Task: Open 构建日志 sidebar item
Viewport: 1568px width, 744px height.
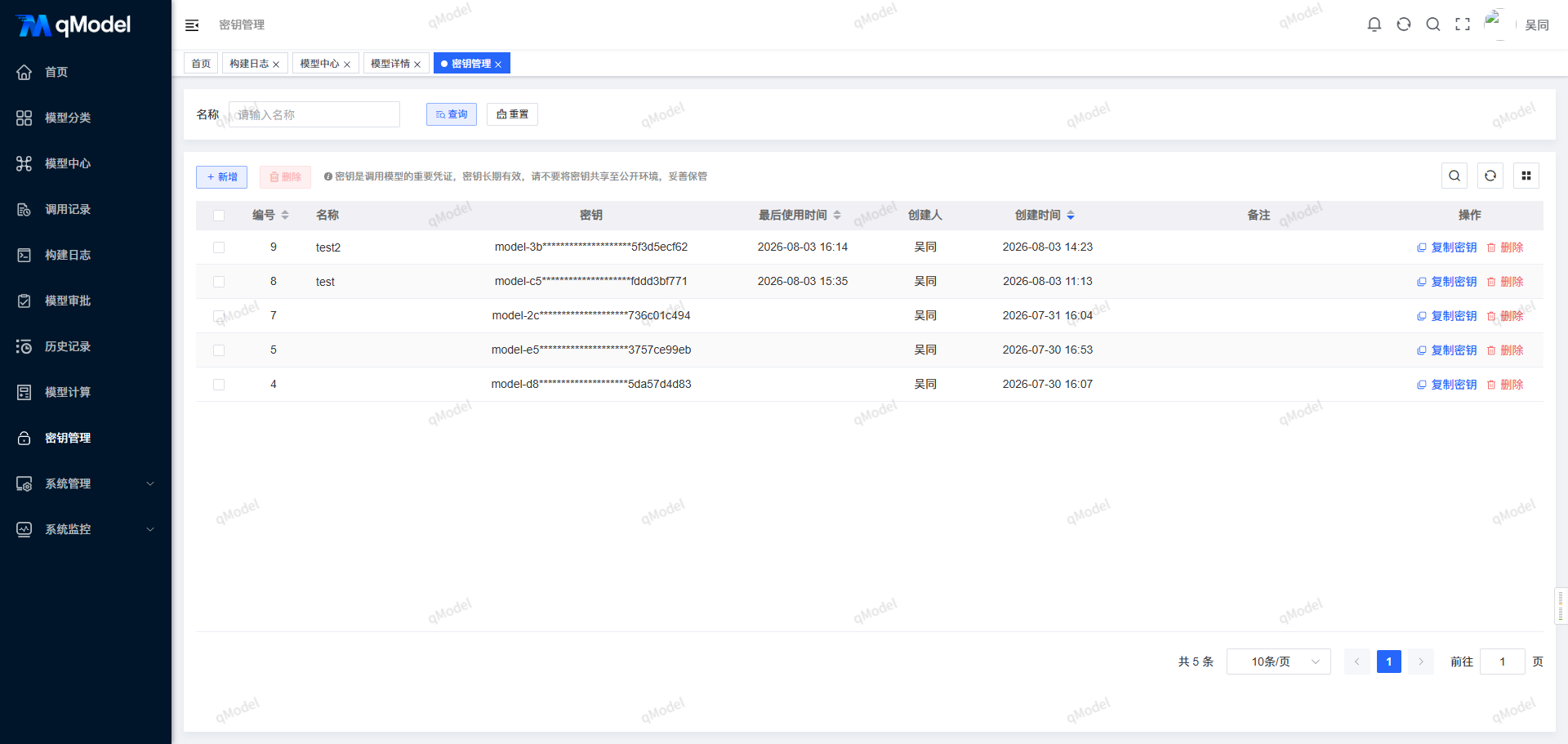Action: pyautogui.click(x=86, y=255)
